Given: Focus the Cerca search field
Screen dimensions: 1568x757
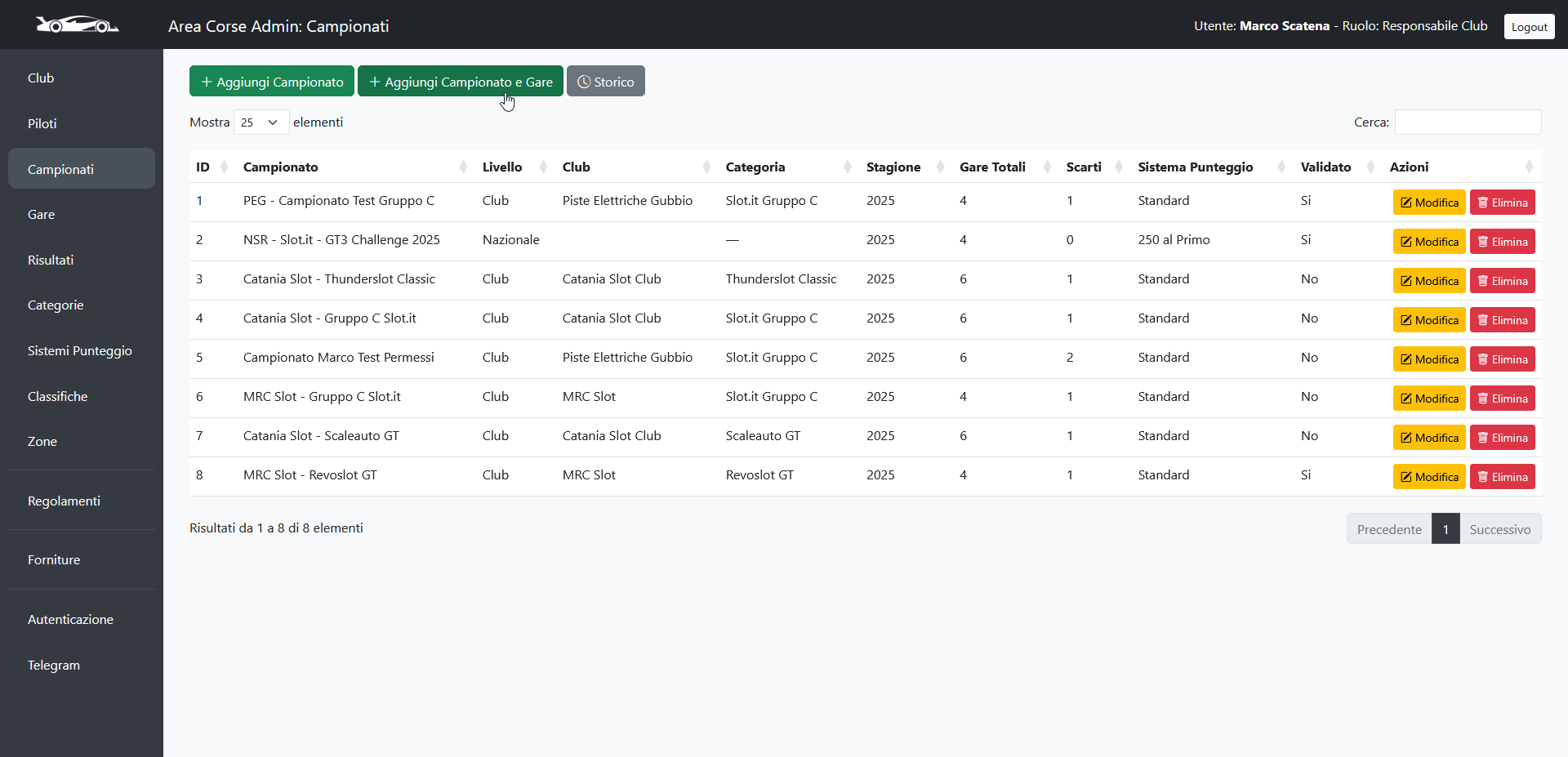Looking at the screenshot, I should [x=1468, y=122].
